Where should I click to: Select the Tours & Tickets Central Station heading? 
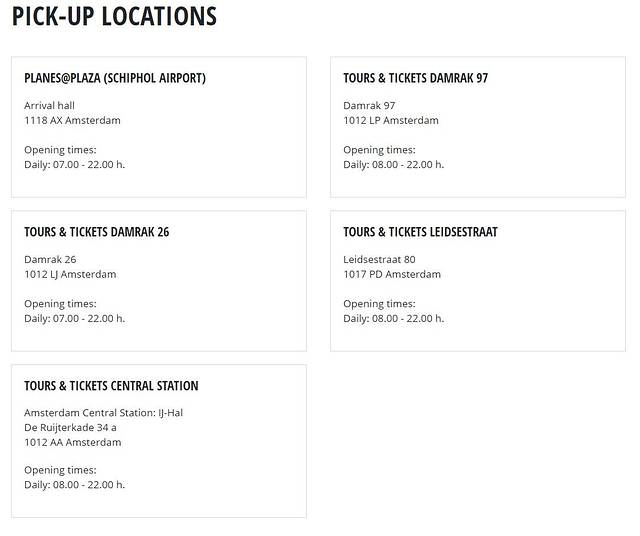tap(111, 386)
